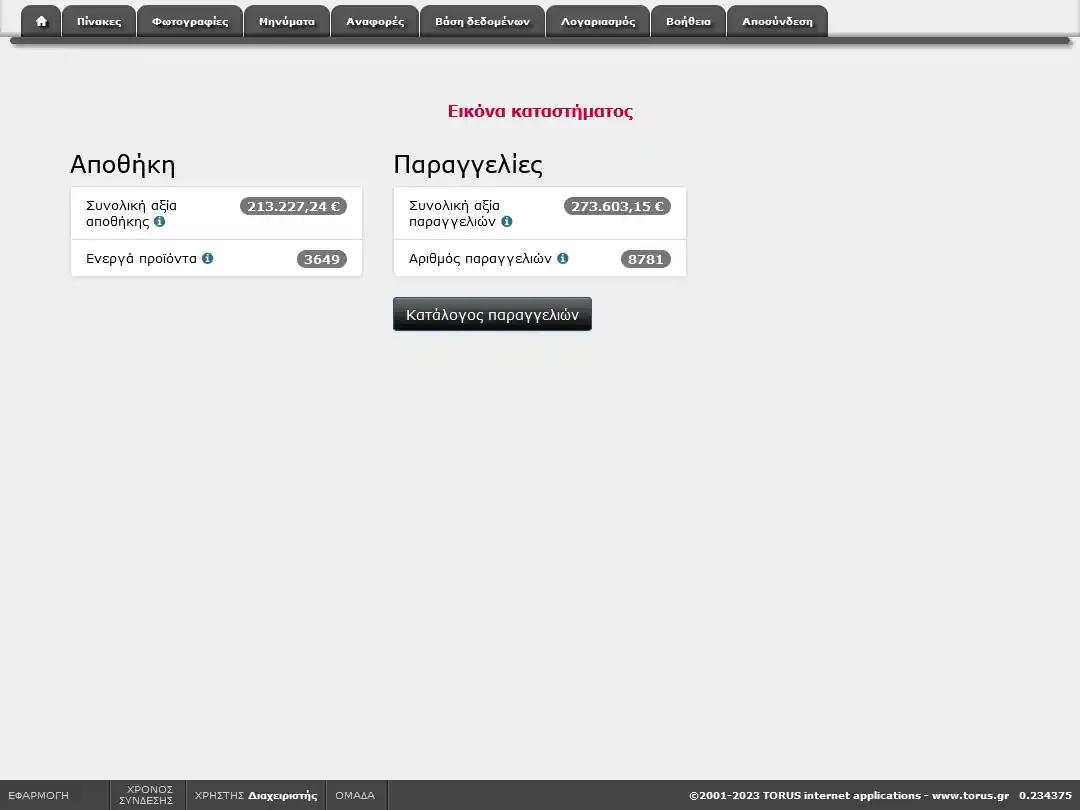Open the Αναφορές menu
The height and width of the screenshot is (810, 1080).
(375, 21)
